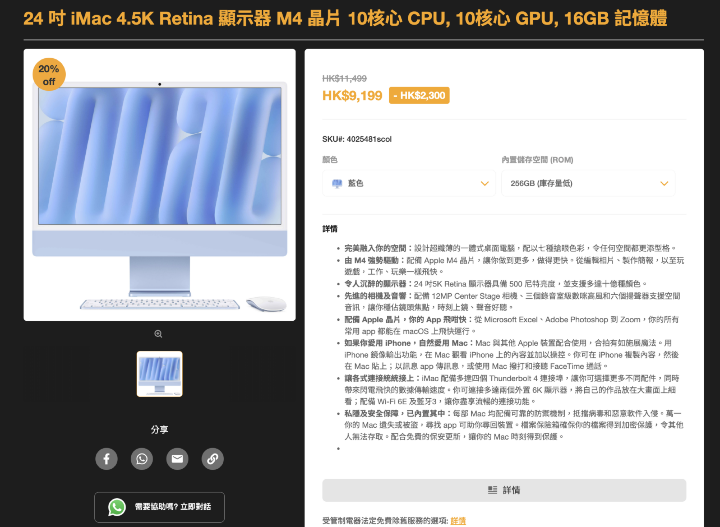The height and width of the screenshot is (527, 720).
Task: Select the blue iMac thumbnail image
Action: click(160, 374)
